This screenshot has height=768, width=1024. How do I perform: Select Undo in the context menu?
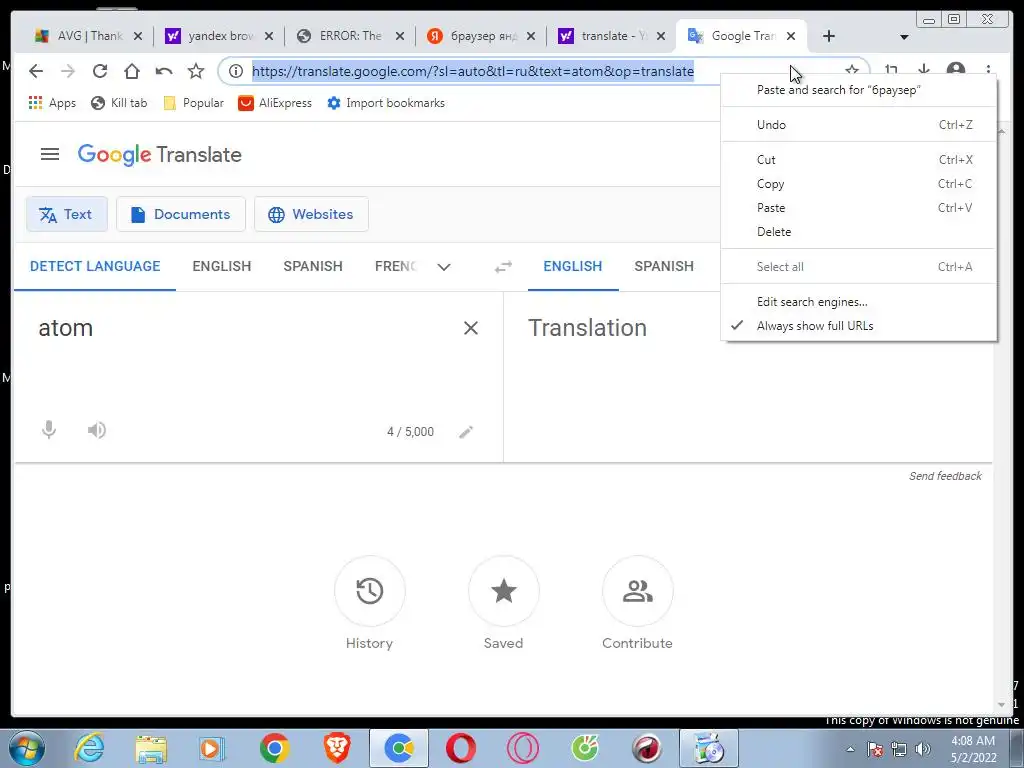pyautogui.click(x=859, y=125)
